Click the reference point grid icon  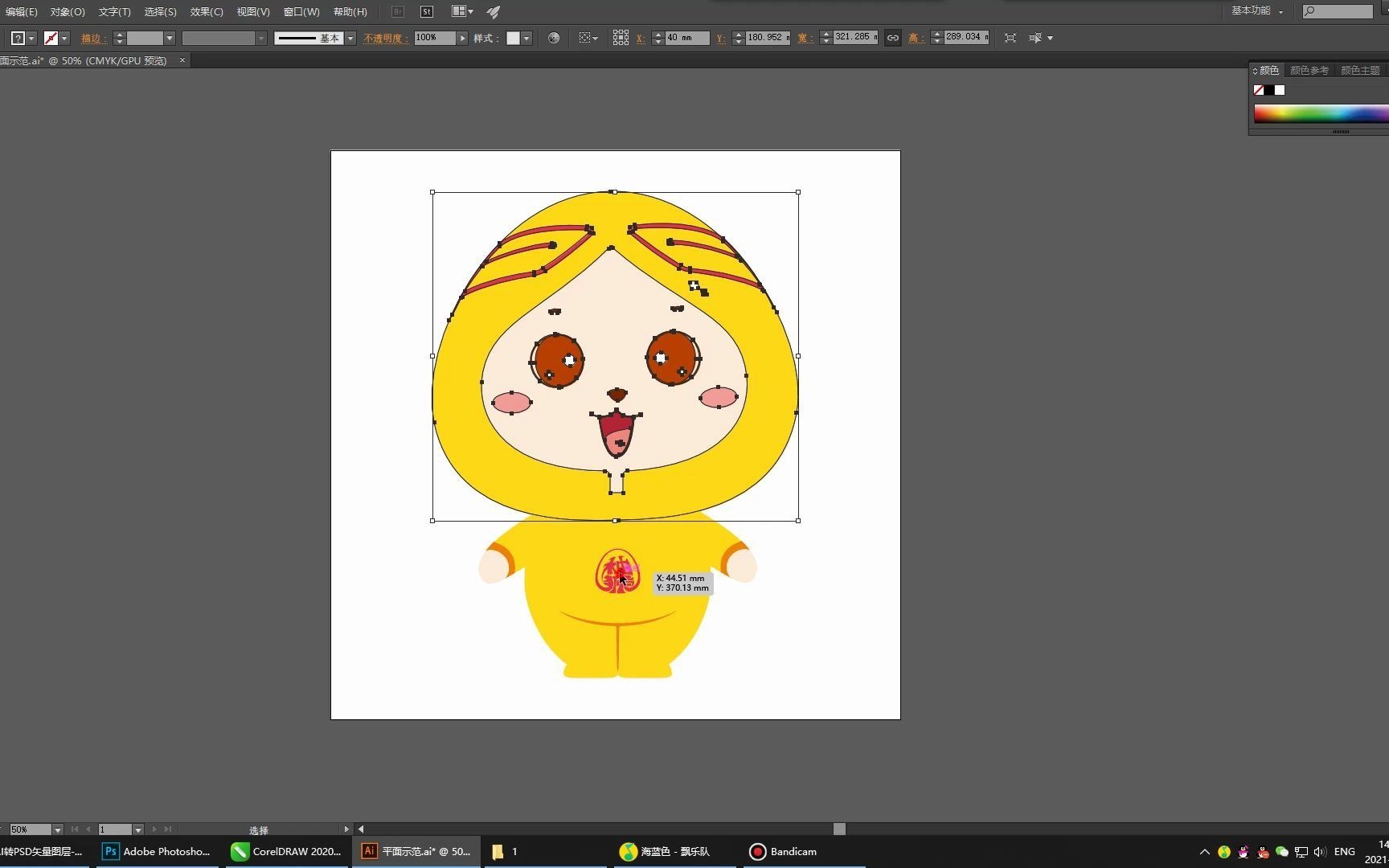tap(621, 38)
